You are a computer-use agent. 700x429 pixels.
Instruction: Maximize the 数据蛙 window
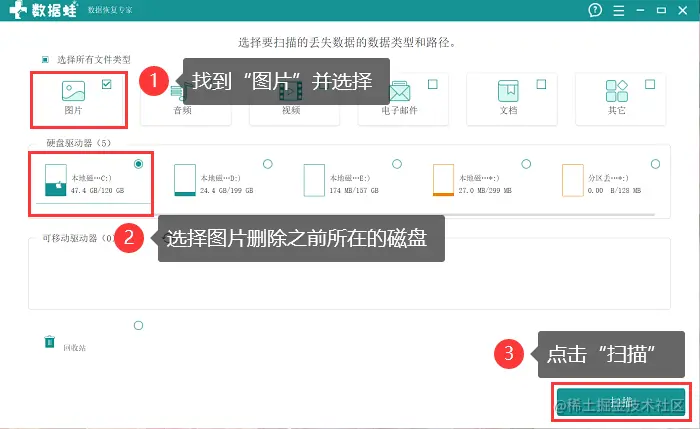(x=661, y=10)
